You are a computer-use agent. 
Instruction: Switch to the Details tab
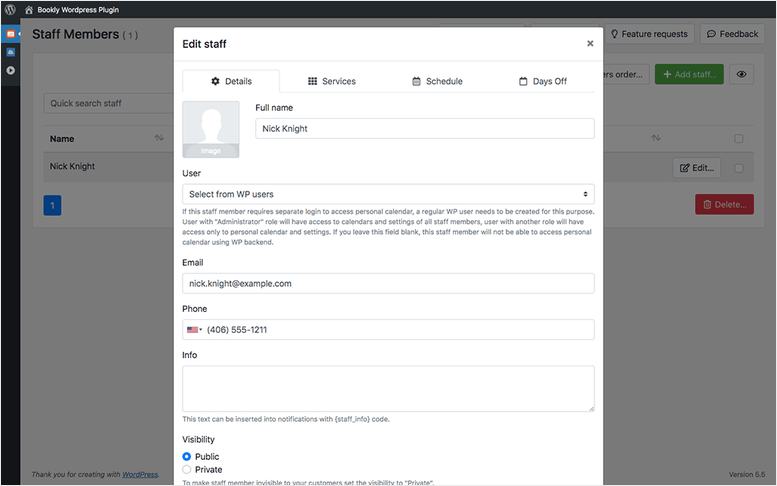click(231, 81)
